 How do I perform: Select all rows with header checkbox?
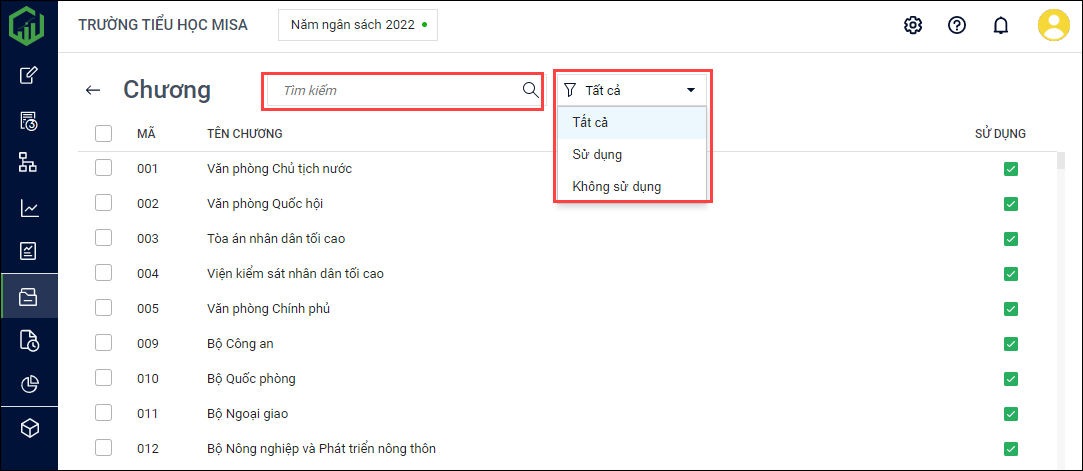[x=103, y=133]
